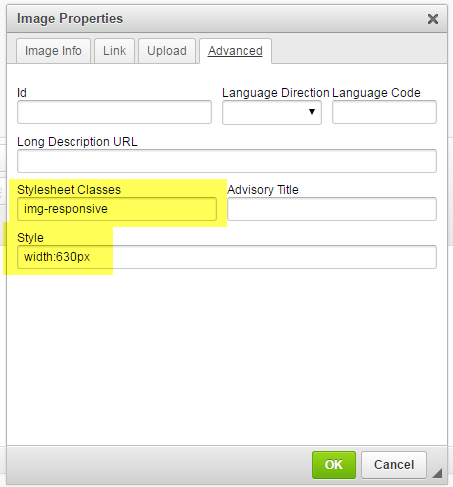
Task: Close the Image Properties dialog with X
Action: point(433,19)
